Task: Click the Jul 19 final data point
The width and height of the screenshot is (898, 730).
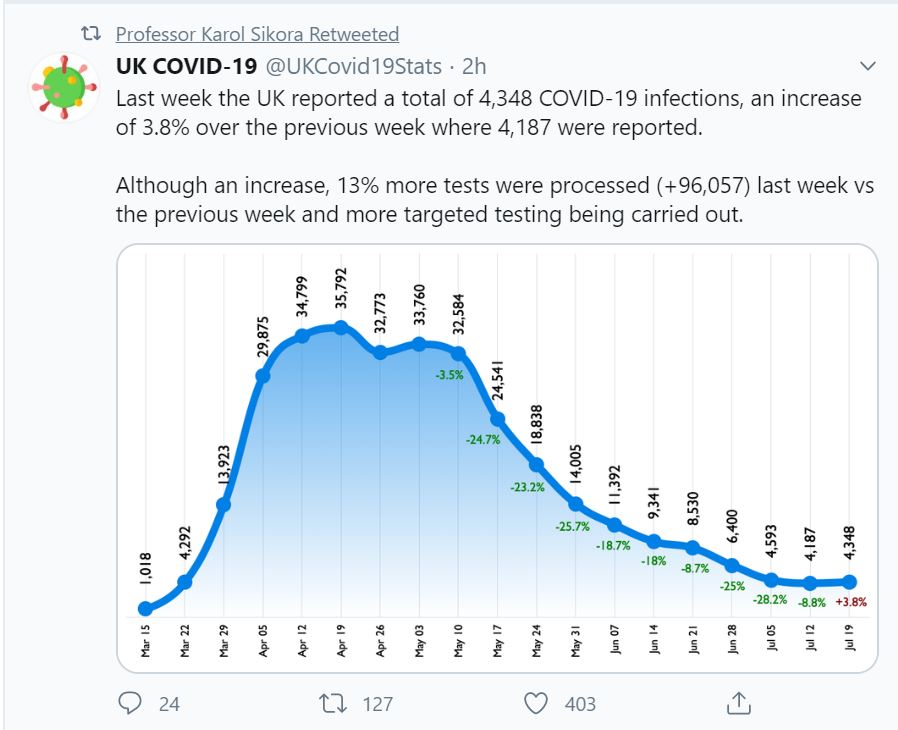Action: 849,581
